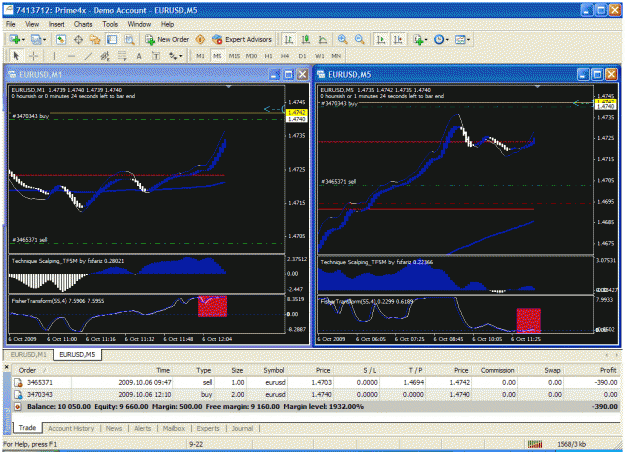Switch to the Experts tab

pos(208,428)
